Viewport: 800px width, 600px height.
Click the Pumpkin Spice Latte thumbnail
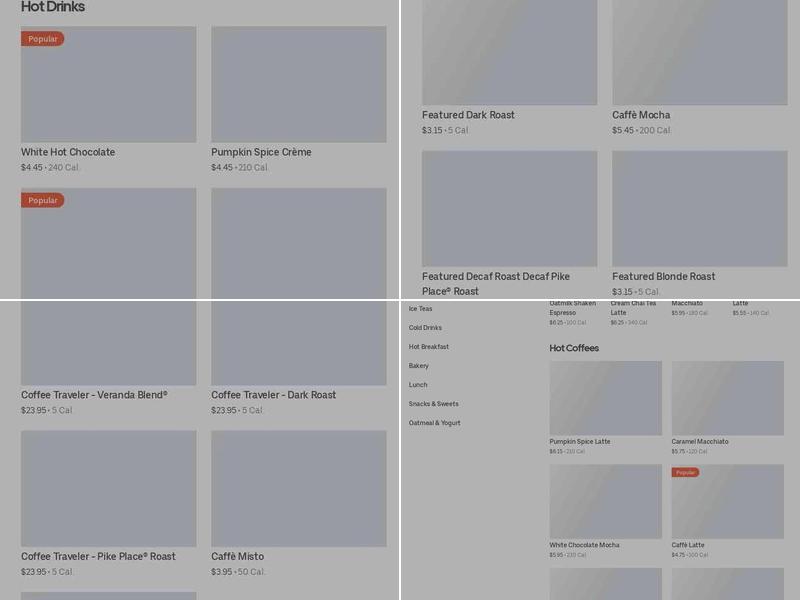(x=605, y=398)
